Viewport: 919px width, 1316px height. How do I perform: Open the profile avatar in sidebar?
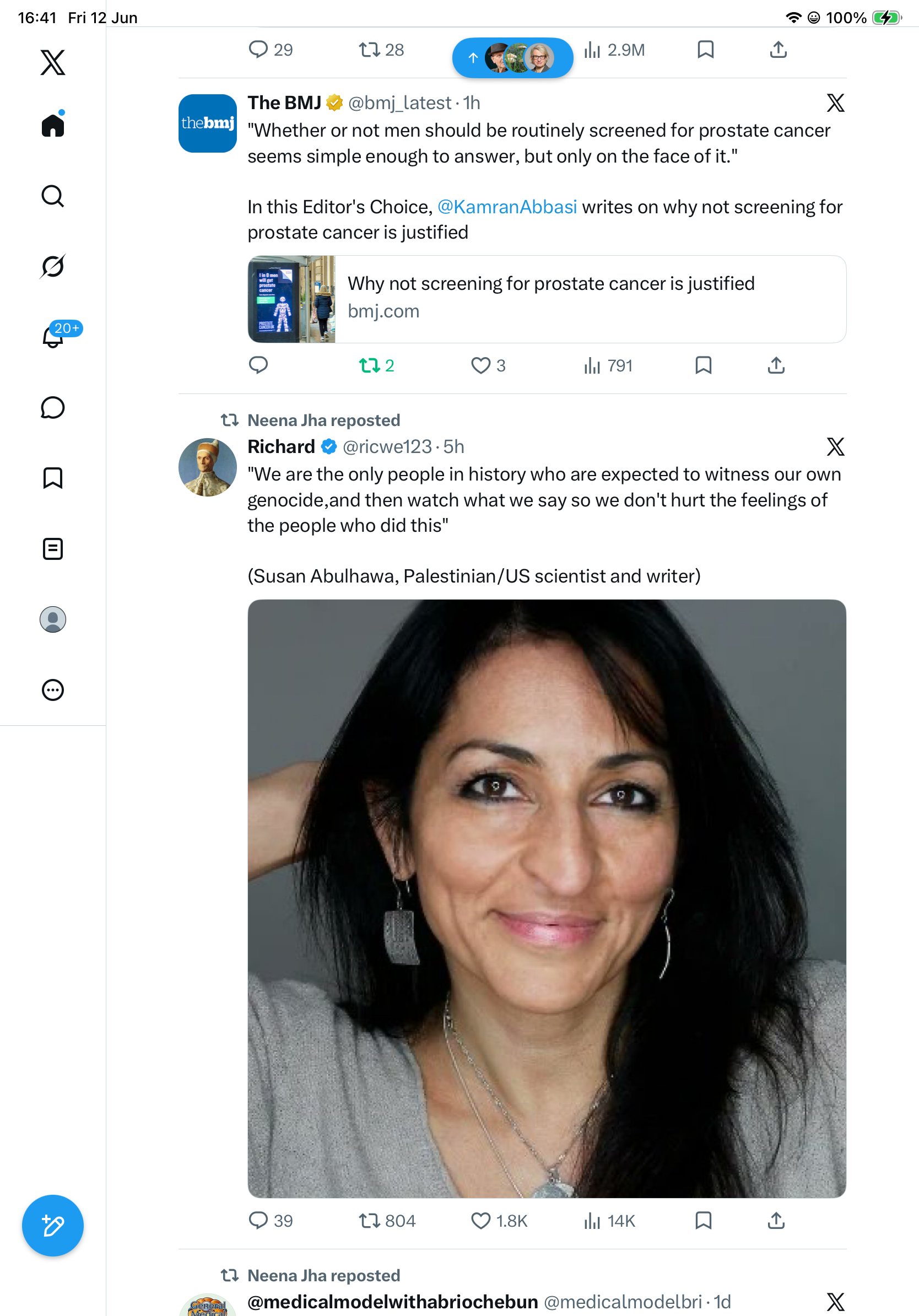[x=53, y=619]
